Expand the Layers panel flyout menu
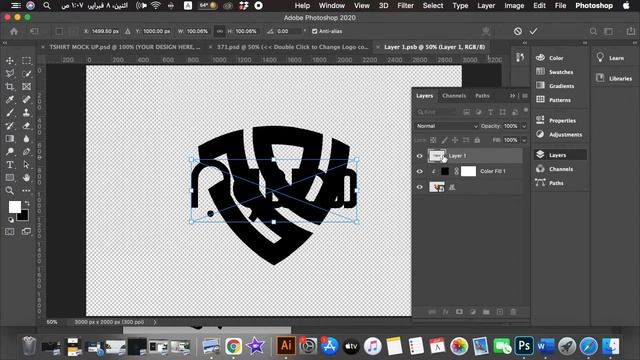The height and width of the screenshot is (360, 640). [525, 96]
